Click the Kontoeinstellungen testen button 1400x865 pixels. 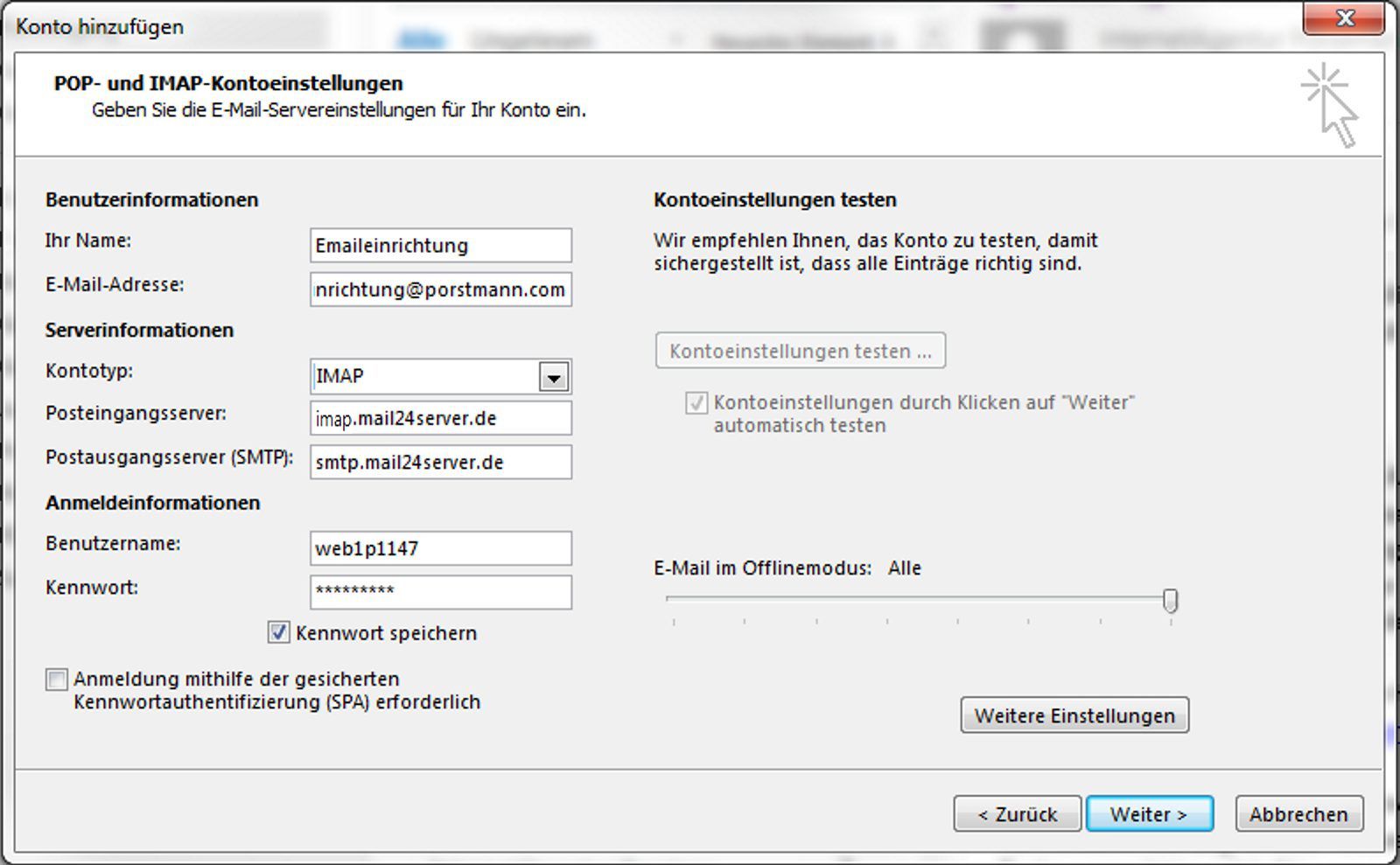click(x=800, y=351)
